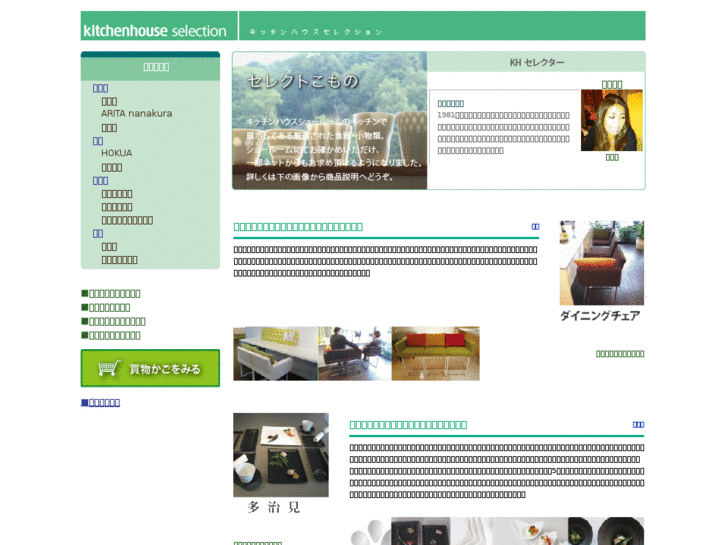Screen dimensions: 727x545
Task: Click the ダイニングチェア caption text
Action: (x=600, y=316)
